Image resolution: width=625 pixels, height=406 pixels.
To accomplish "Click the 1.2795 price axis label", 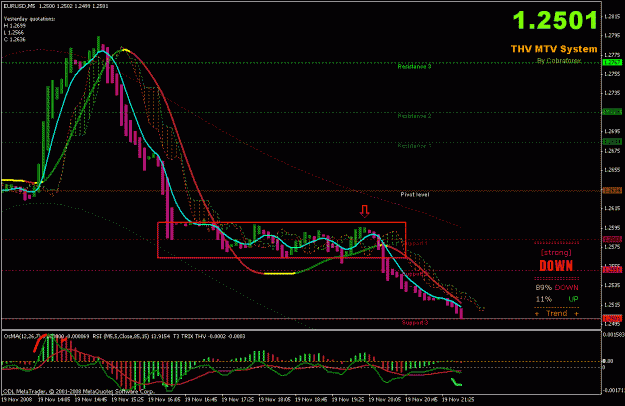I will [x=613, y=35].
